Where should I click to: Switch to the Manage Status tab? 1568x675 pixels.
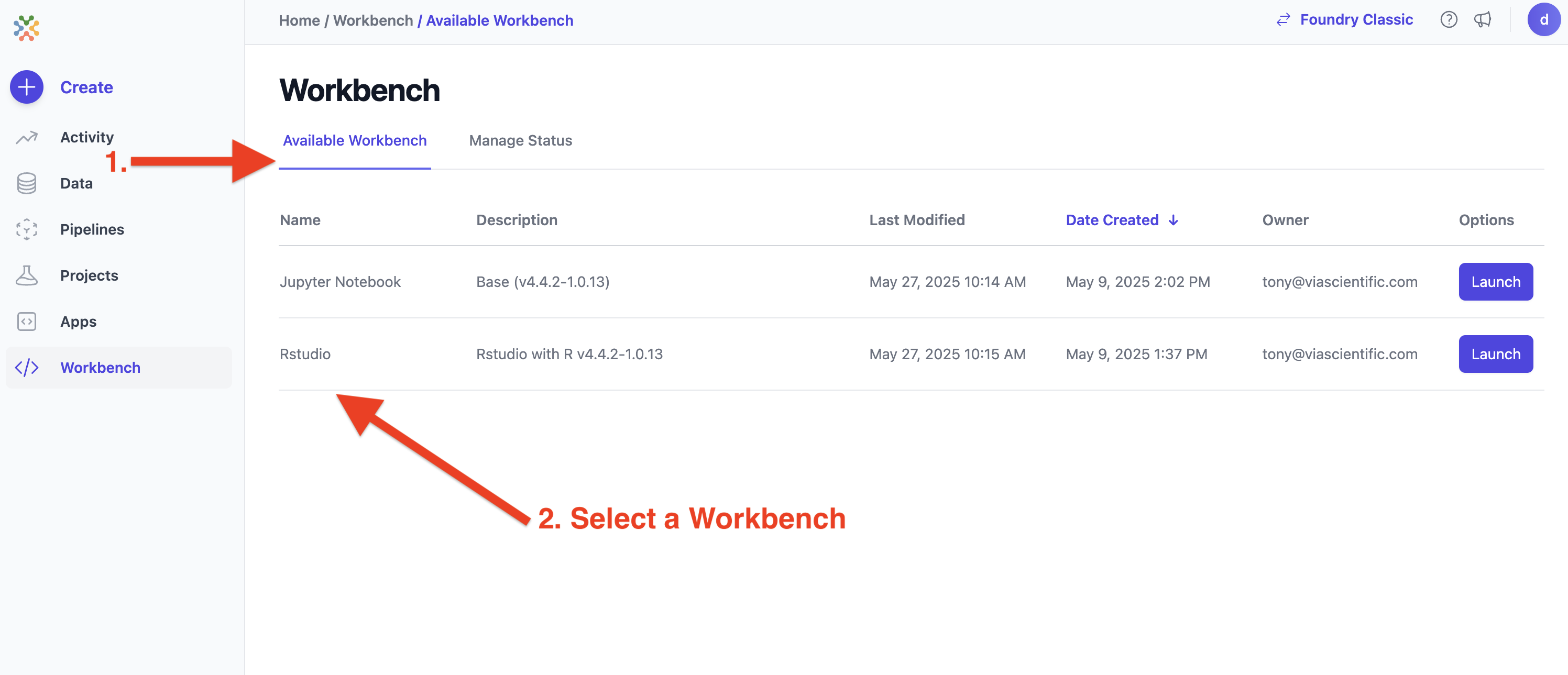tap(520, 140)
